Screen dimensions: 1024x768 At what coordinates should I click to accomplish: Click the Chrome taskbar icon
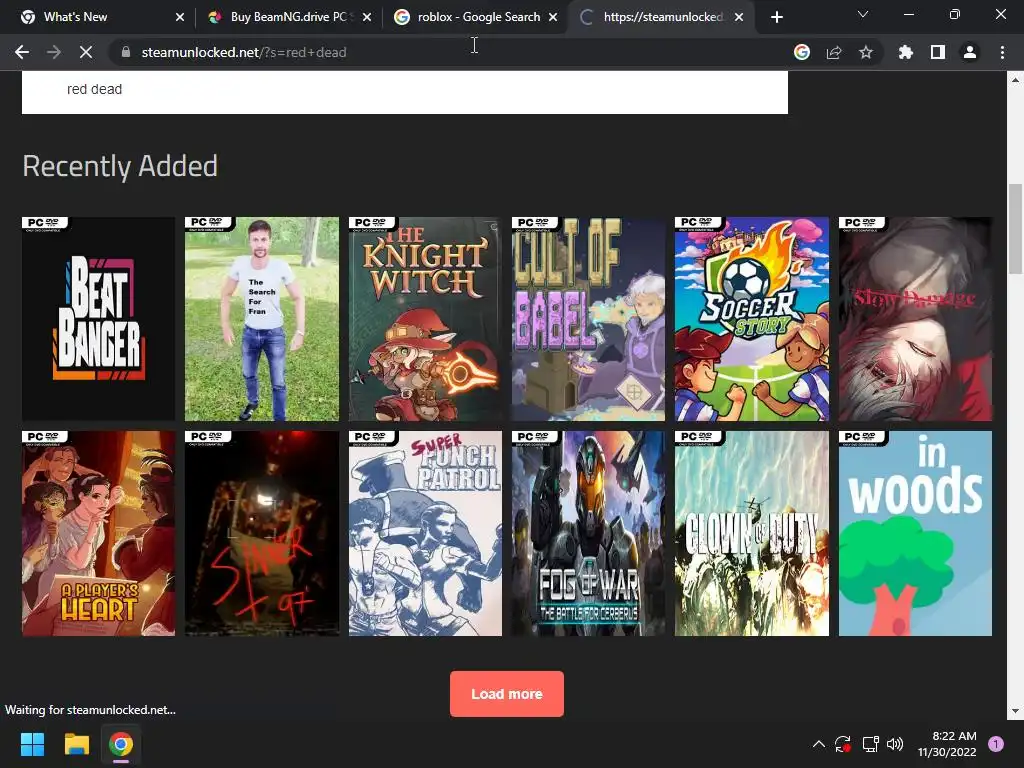[121, 744]
